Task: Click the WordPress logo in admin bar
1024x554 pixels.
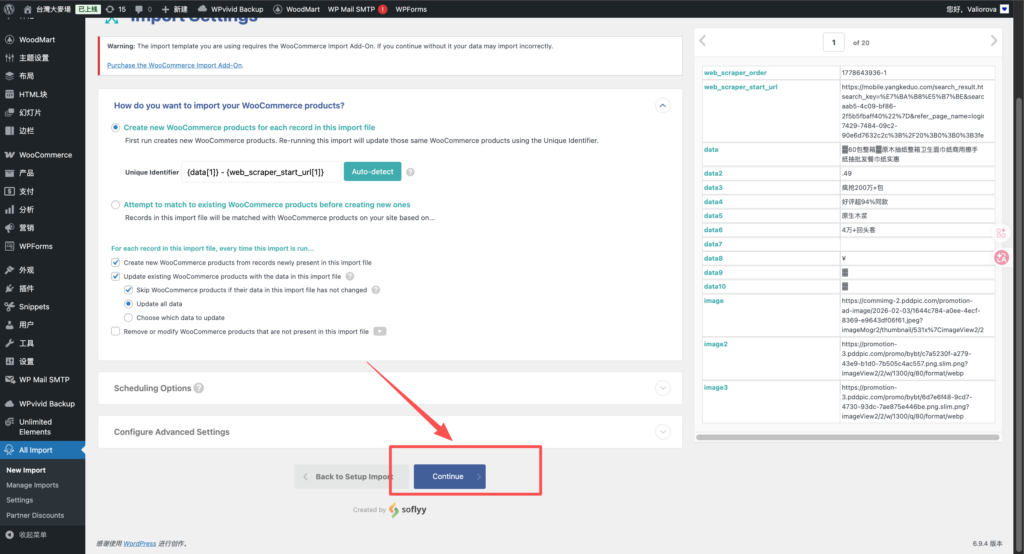Action: 9,9
